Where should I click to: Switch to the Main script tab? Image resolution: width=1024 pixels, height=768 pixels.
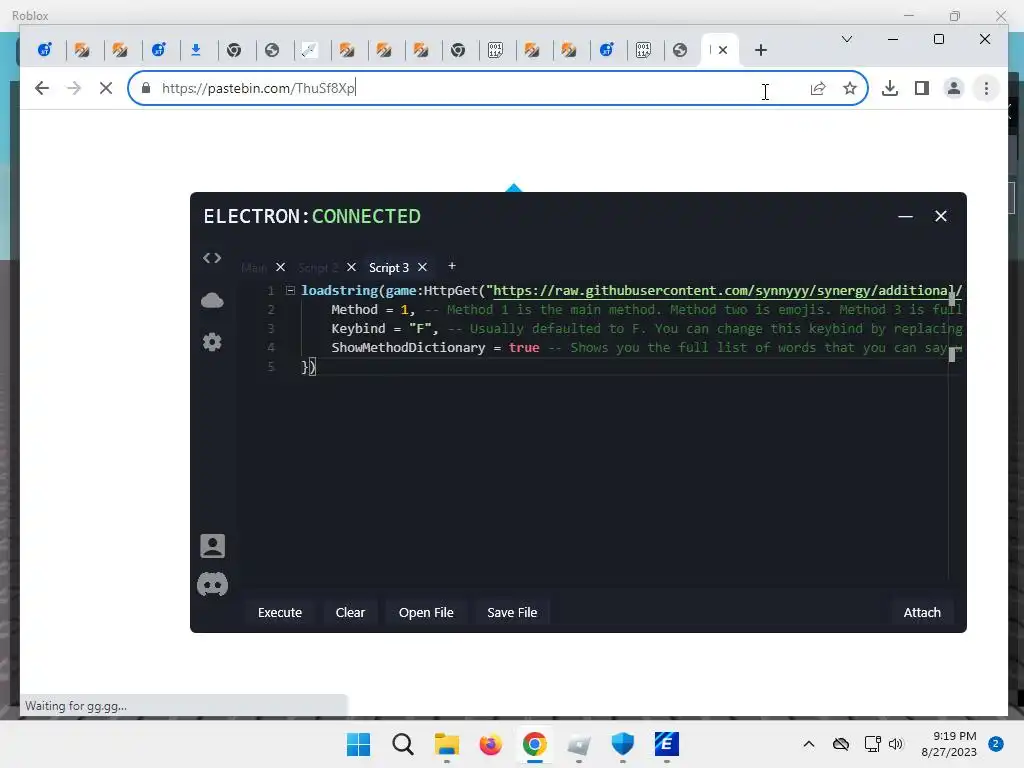coord(254,268)
